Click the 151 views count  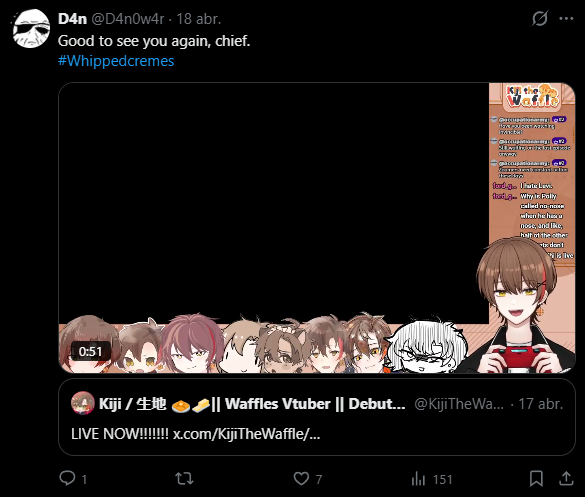coord(442,479)
